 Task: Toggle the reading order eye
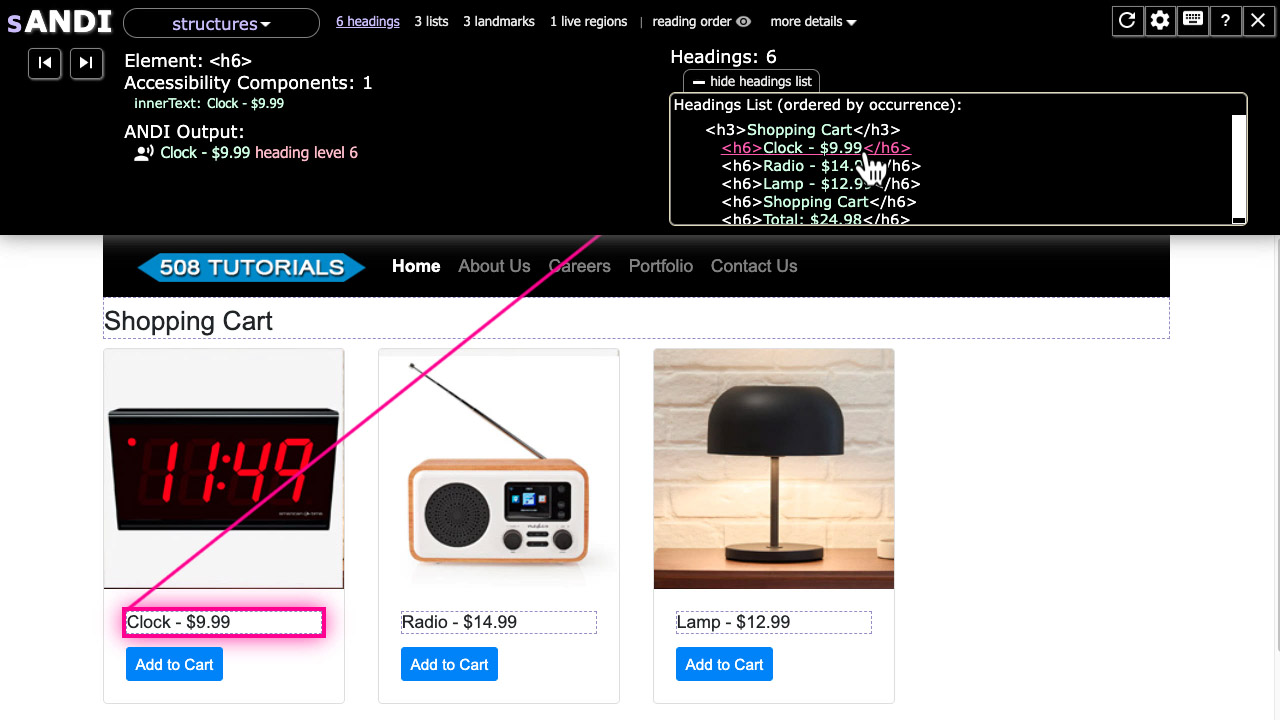743,22
